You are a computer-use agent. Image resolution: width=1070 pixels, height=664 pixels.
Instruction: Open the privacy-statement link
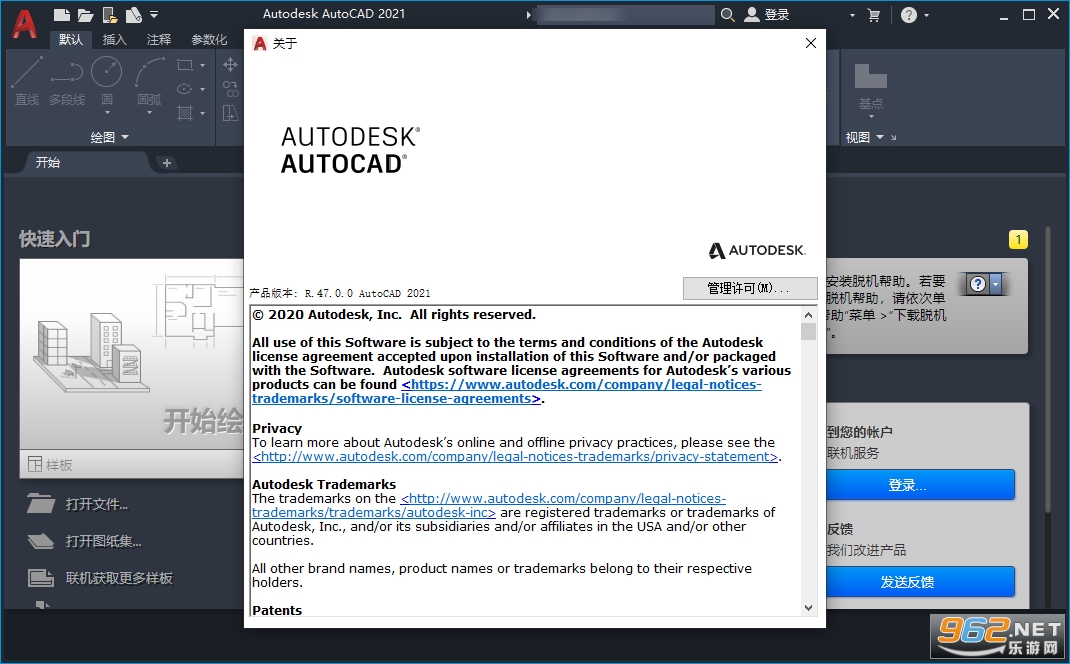515,457
